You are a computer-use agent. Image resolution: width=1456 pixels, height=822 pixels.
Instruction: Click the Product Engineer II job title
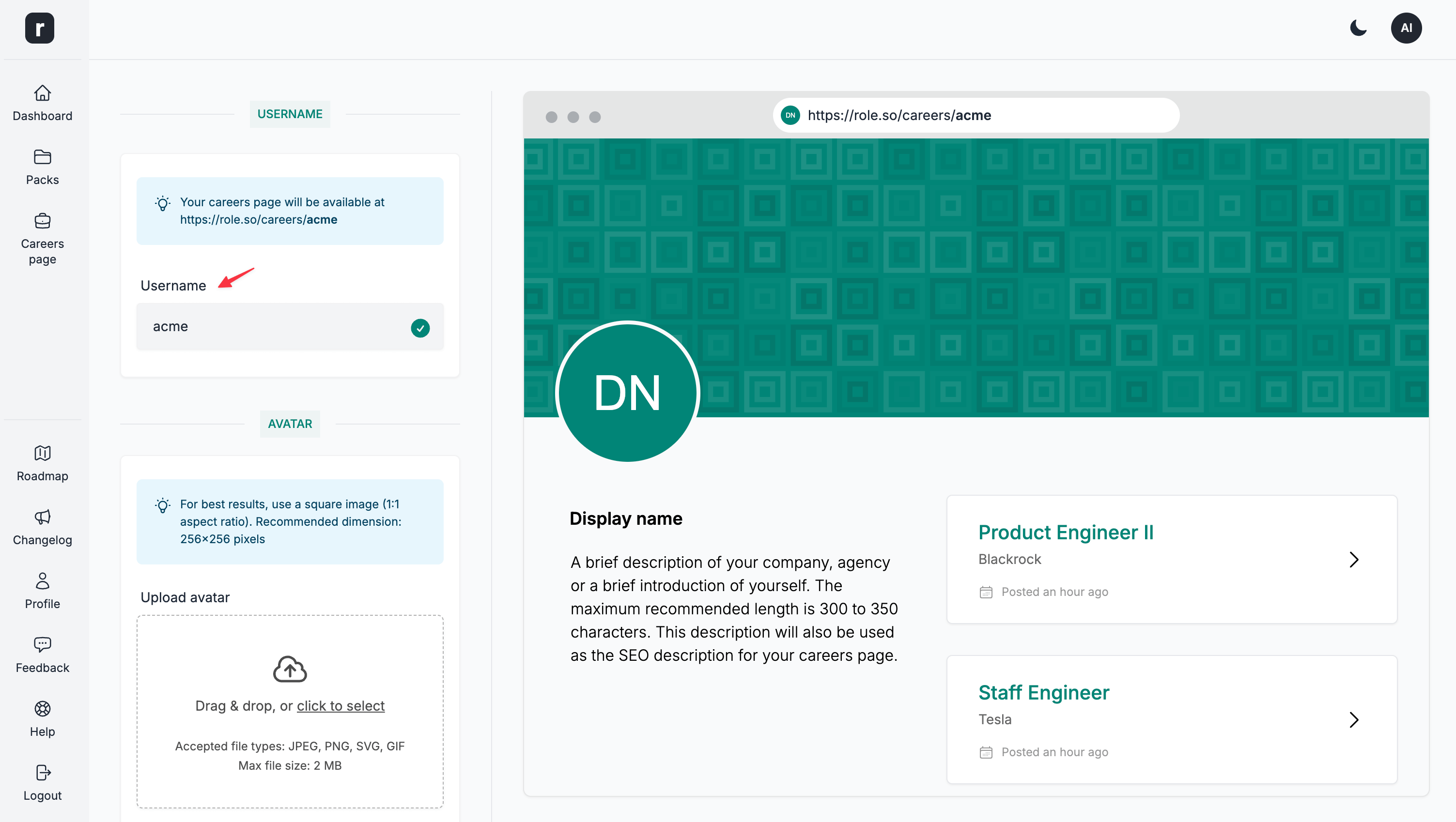[x=1066, y=533]
